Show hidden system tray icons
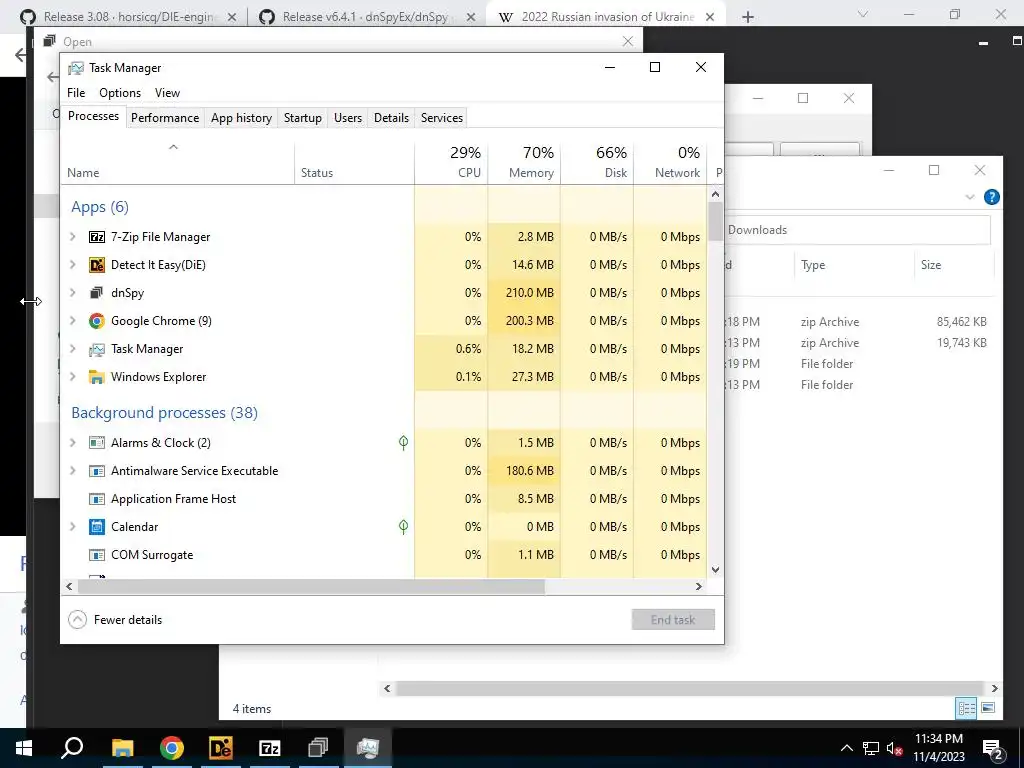The width and height of the screenshot is (1024, 768). pyautogui.click(x=846, y=748)
